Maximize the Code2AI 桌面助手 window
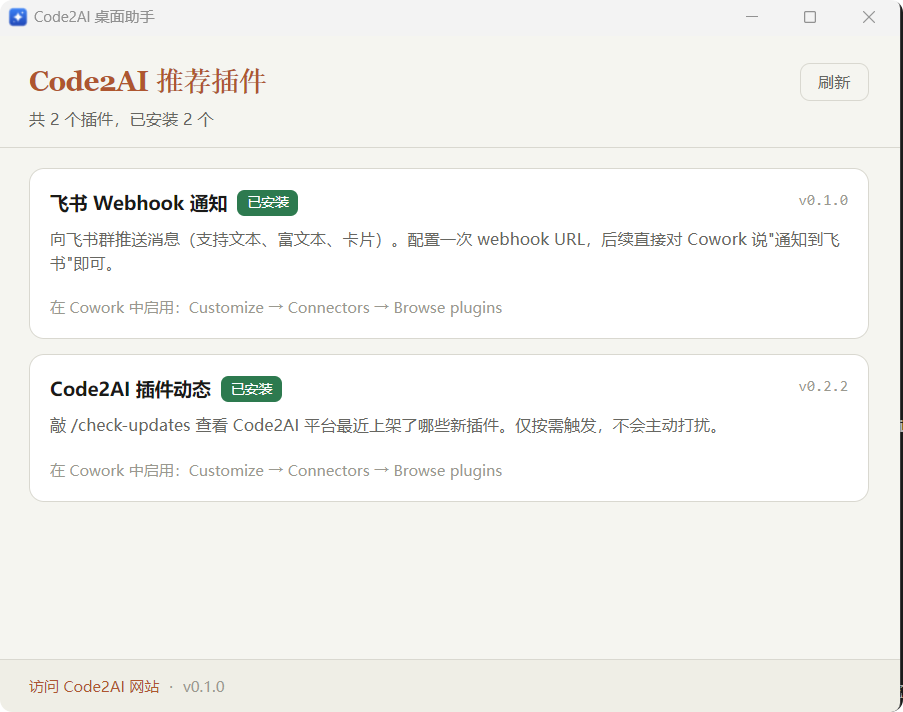The width and height of the screenshot is (903, 712). (810, 17)
